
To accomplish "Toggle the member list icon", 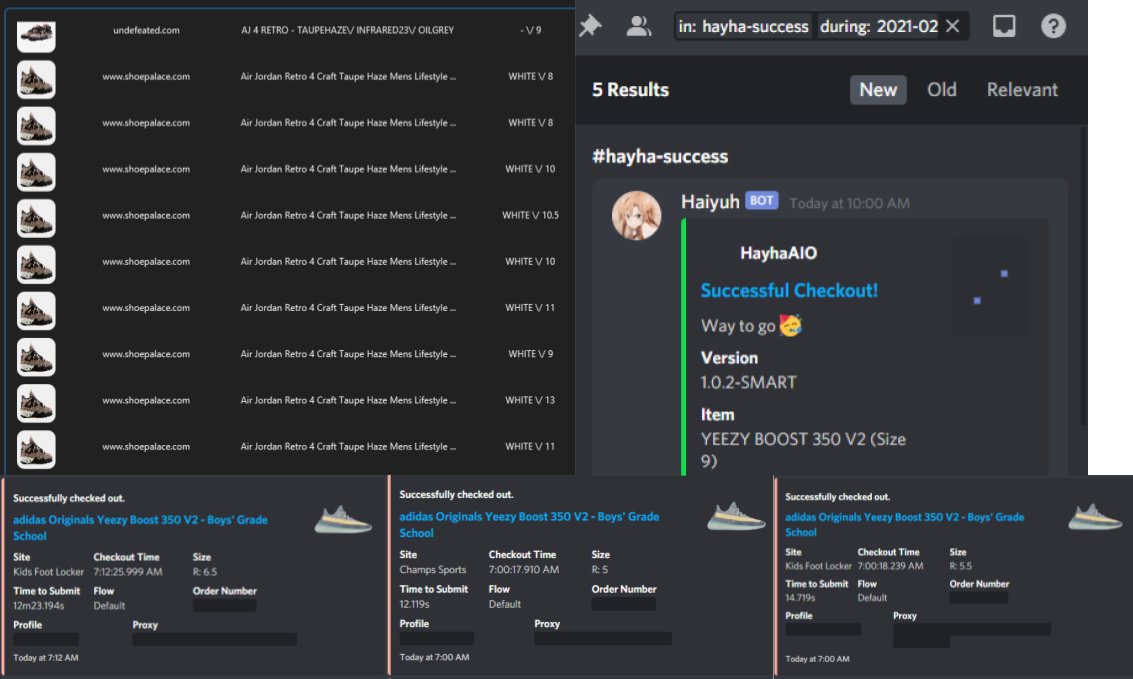I will 638,26.
